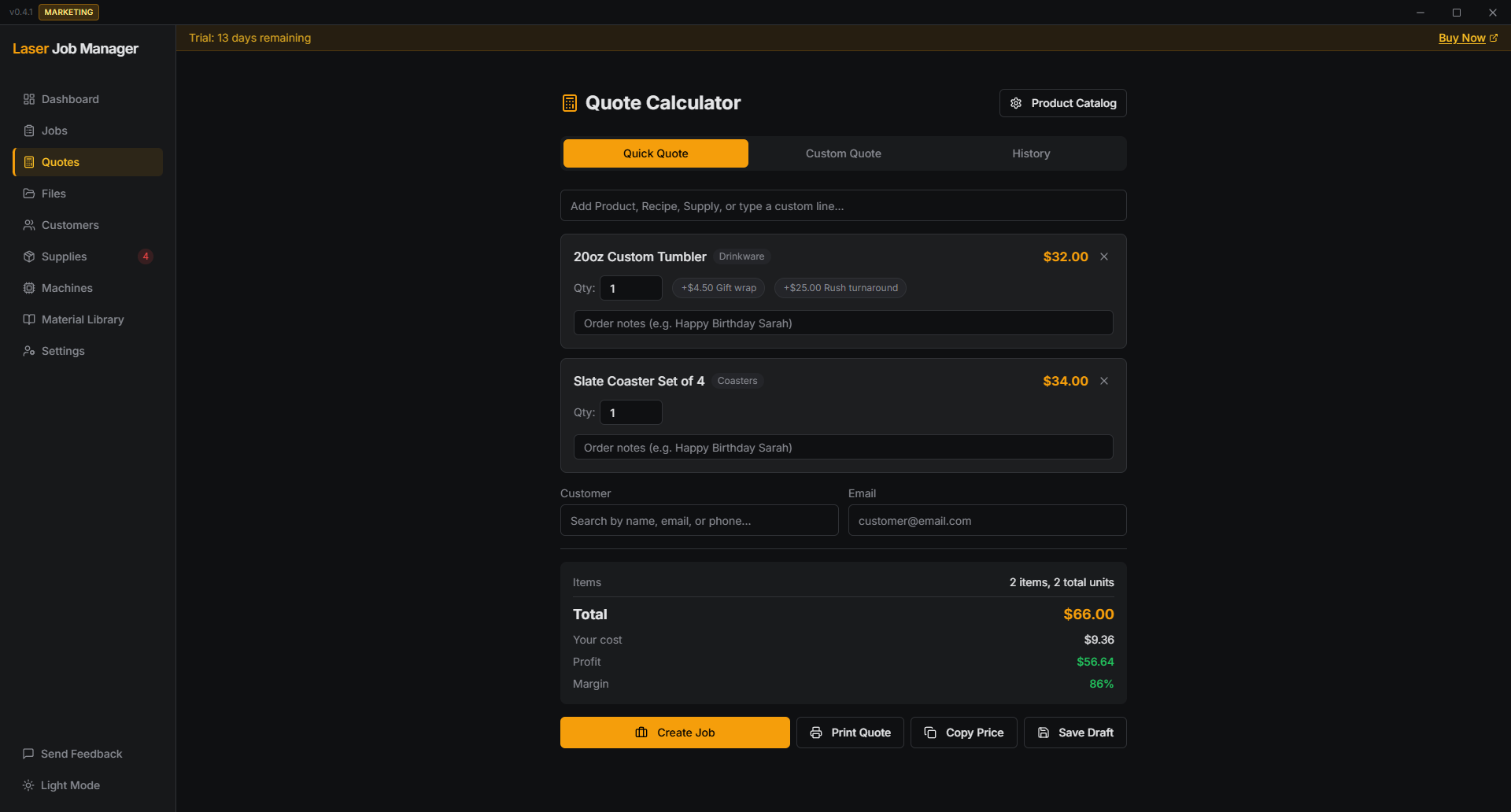Focus the customer search field
Screen dimensions: 1511x812
coord(699,521)
